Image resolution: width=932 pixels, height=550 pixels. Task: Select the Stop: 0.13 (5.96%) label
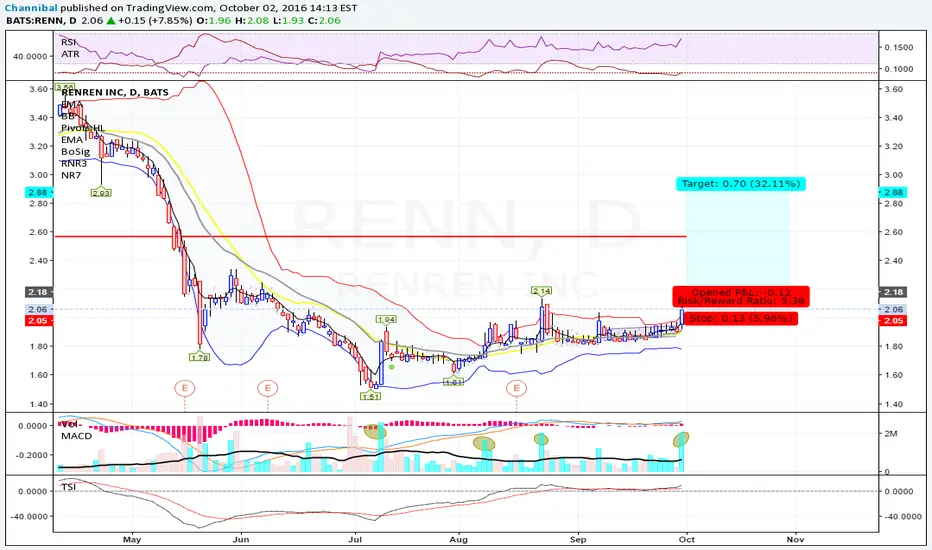point(741,319)
